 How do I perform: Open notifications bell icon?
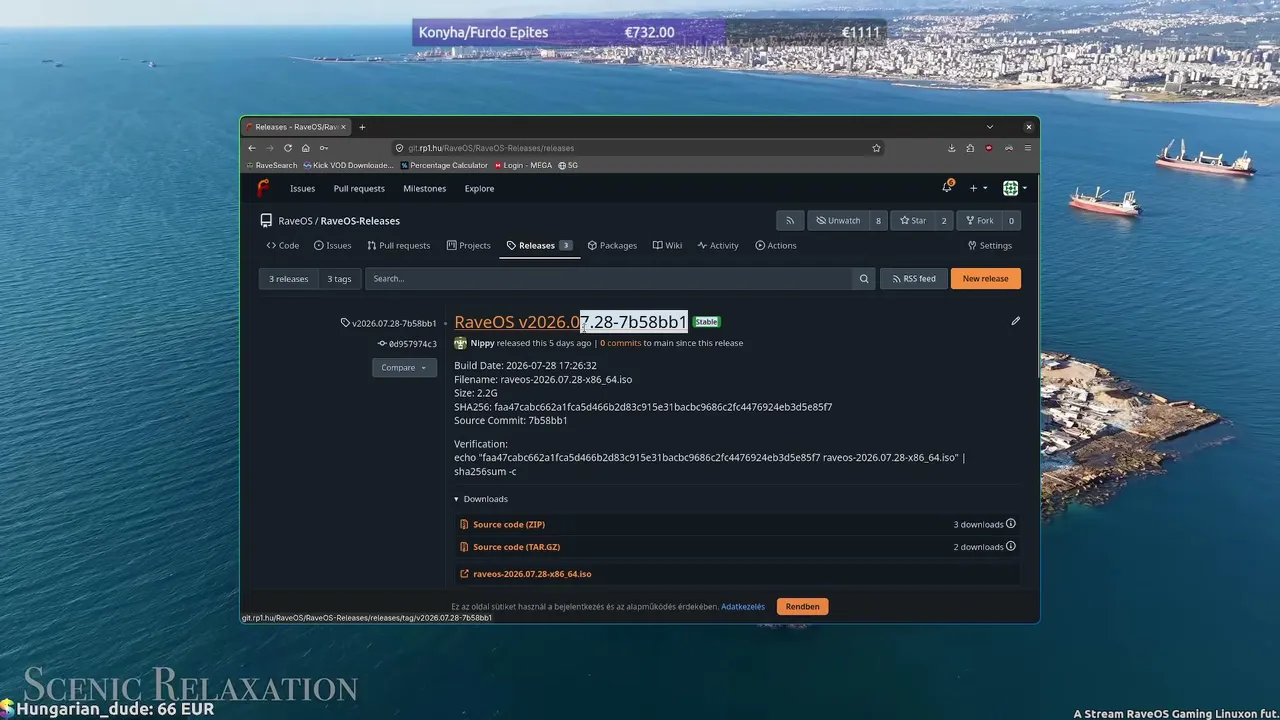(947, 188)
